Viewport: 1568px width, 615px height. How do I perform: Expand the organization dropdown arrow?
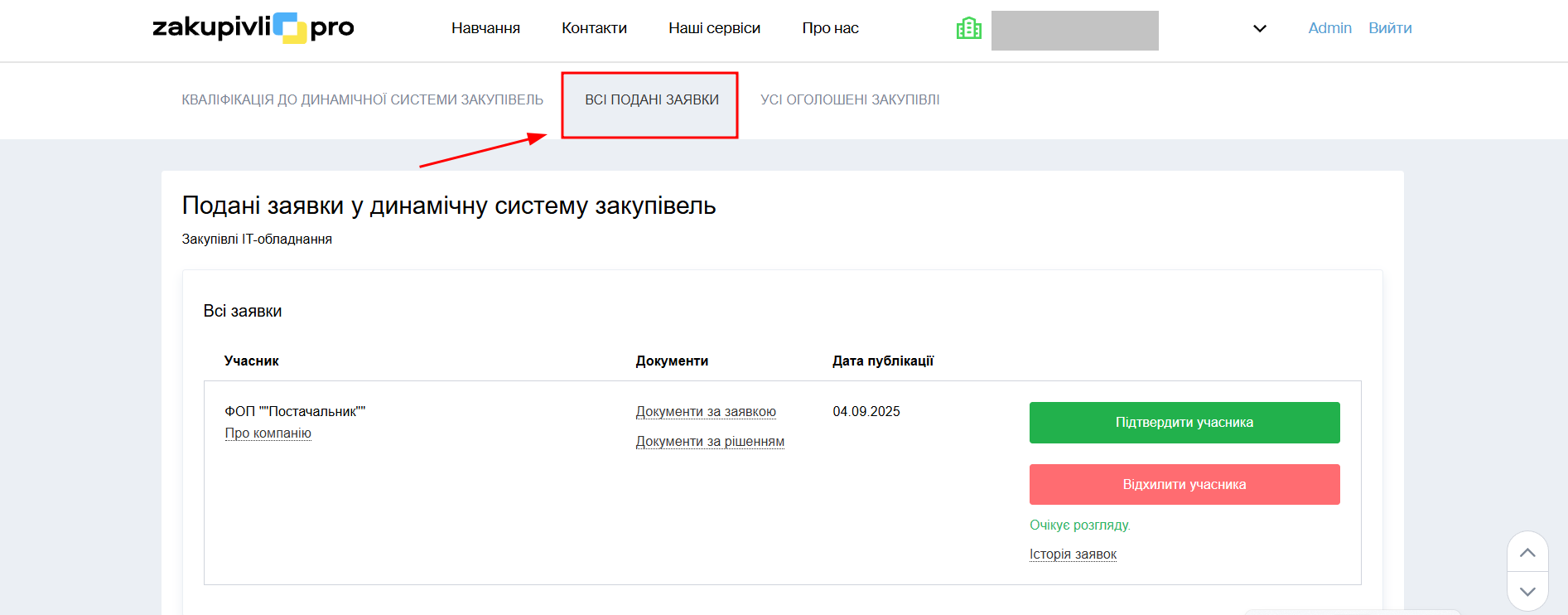pyautogui.click(x=1259, y=29)
